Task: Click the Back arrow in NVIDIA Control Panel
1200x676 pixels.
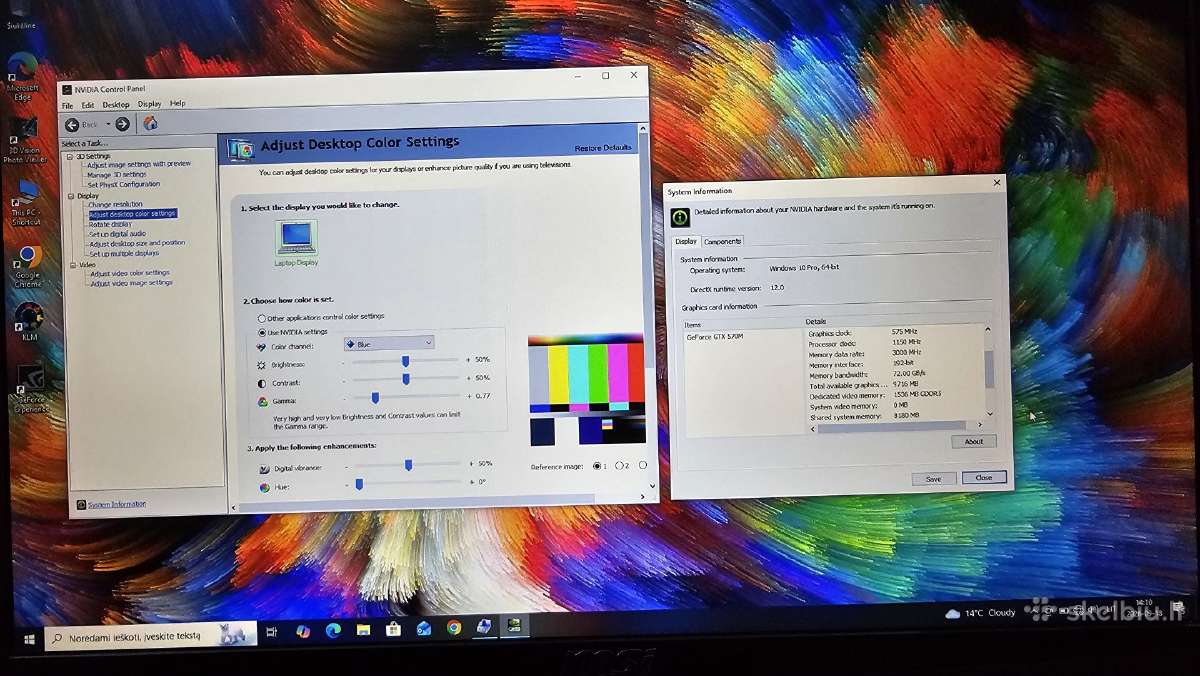Action: tap(72, 125)
